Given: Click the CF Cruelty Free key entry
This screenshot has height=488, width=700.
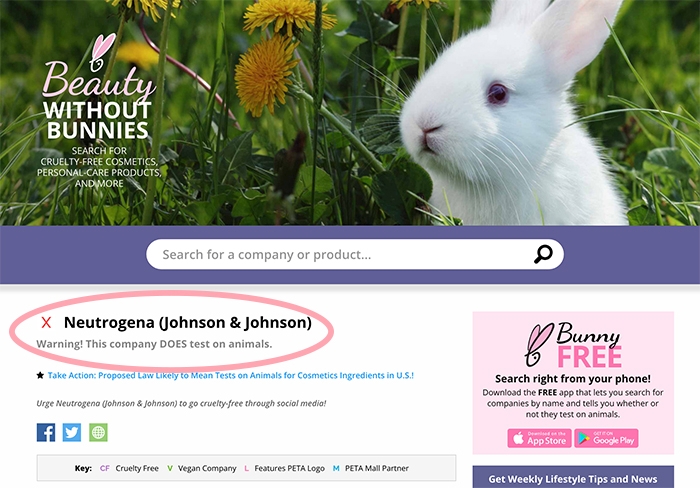Looking at the screenshot, I should click(x=130, y=468).
